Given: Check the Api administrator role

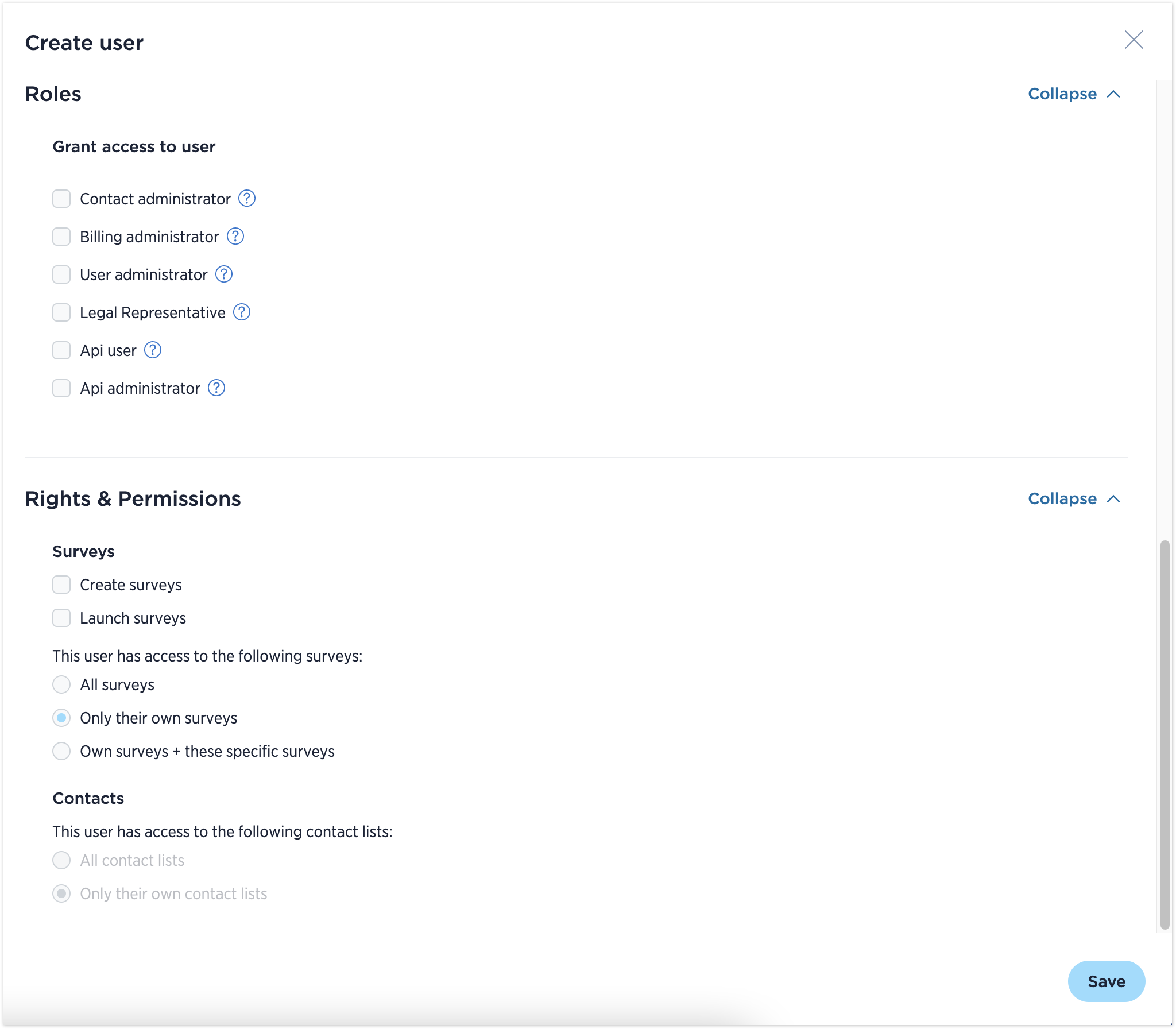Looking at the screenshot, I should pyautogui.click(x=61, y=388).
